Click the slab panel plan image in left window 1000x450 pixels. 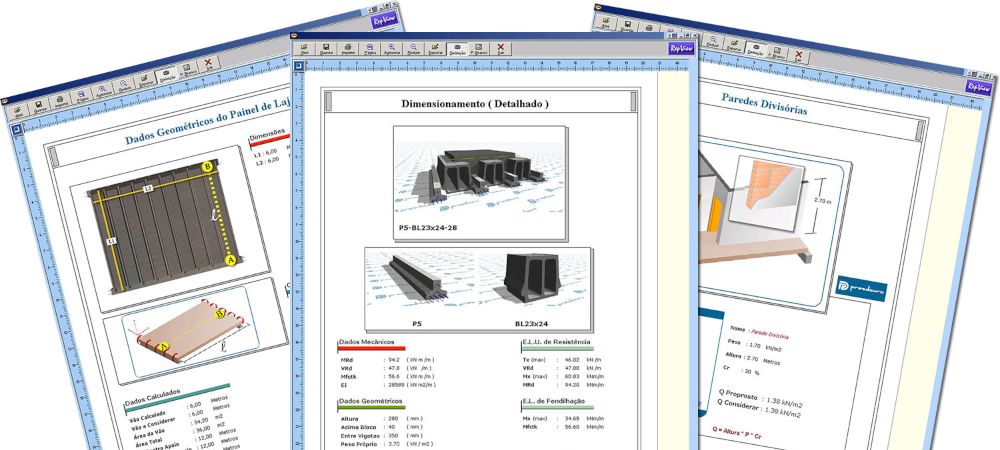pyautogui.click(x=165, y=229)
